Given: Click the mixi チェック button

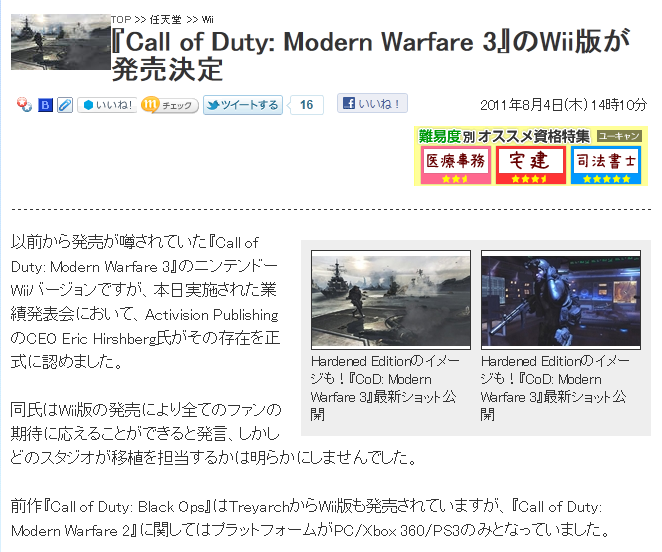Looking at the screenshot, I should [170, 105].
